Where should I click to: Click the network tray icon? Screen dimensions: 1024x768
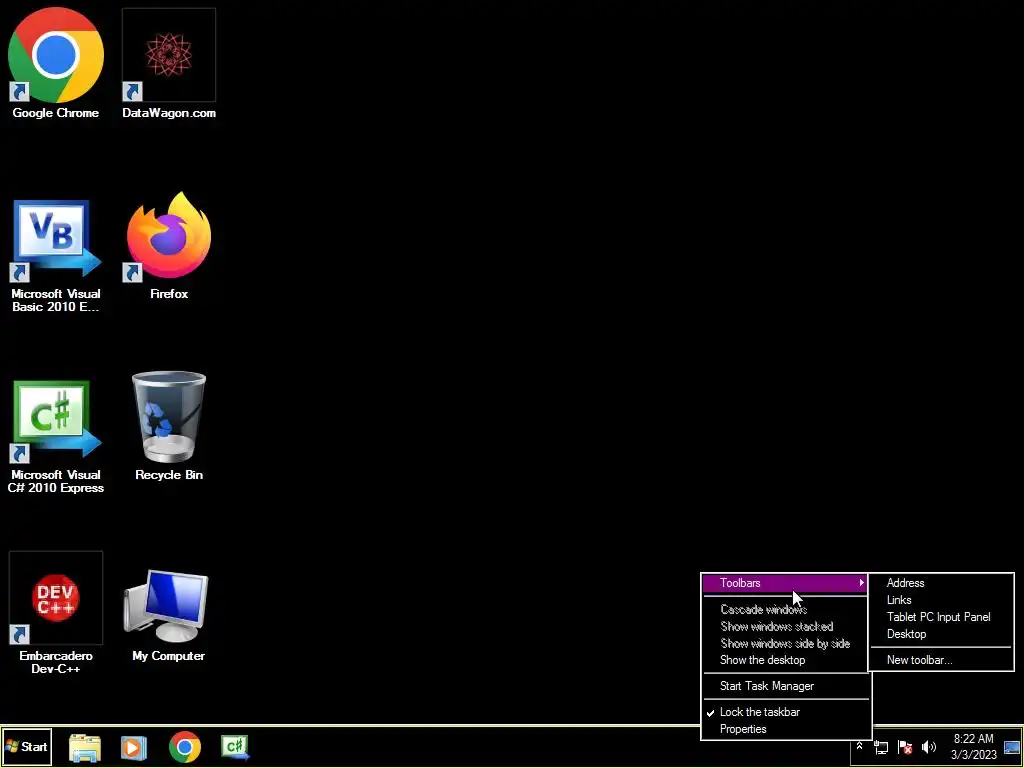click(881, 747)
